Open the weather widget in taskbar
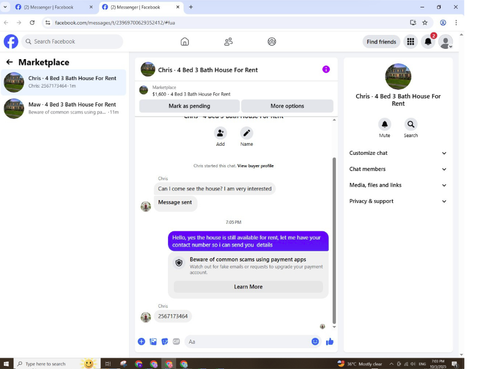The height and width of the screenshot is (369, 500). click(x=360, y=364)
